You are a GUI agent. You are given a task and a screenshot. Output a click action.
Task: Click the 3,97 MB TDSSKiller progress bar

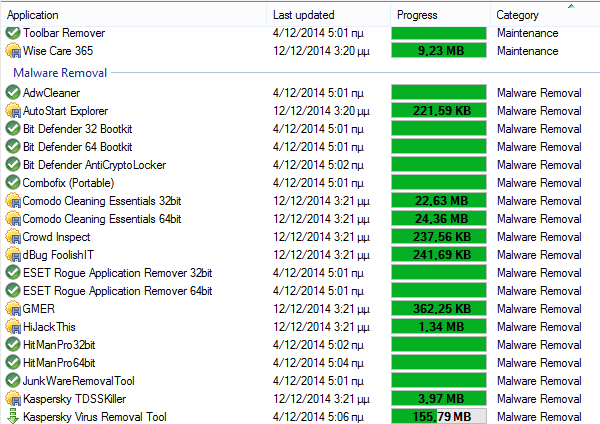[439, 398]
